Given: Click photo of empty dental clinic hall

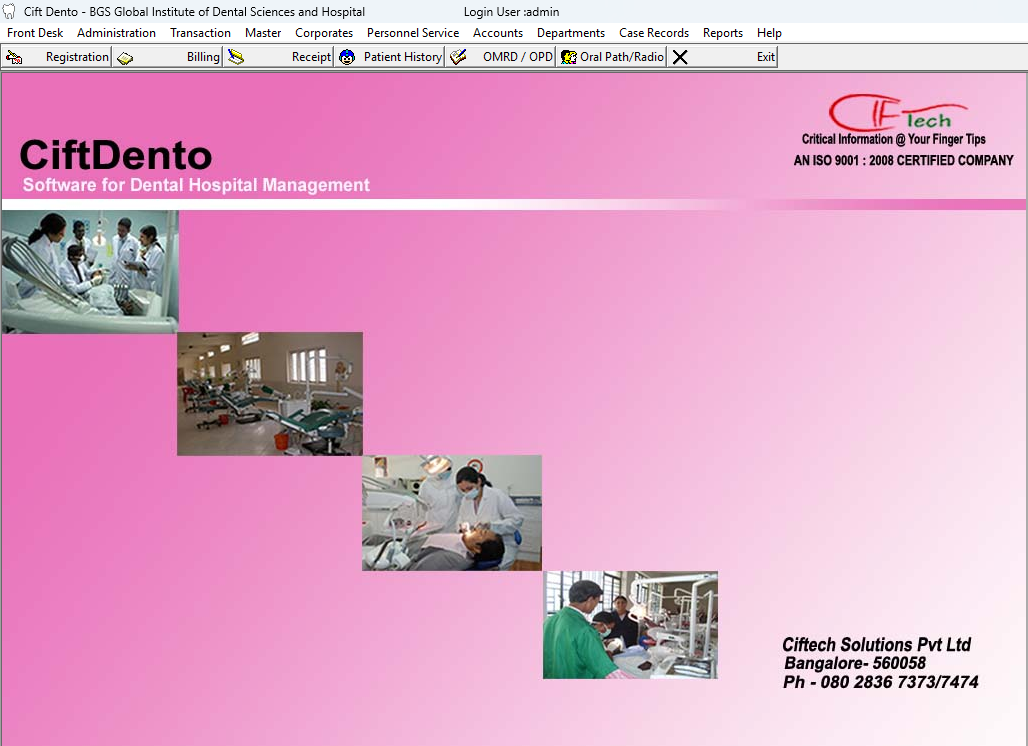Looking at the screenshot, I should [269, 393].
